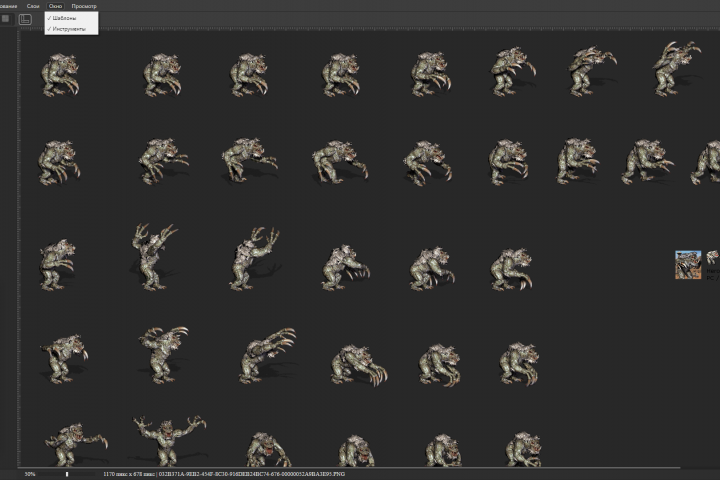720x480 pixels.
Task: Click the rulers layout toolbar icon
Action: [25, 19]
